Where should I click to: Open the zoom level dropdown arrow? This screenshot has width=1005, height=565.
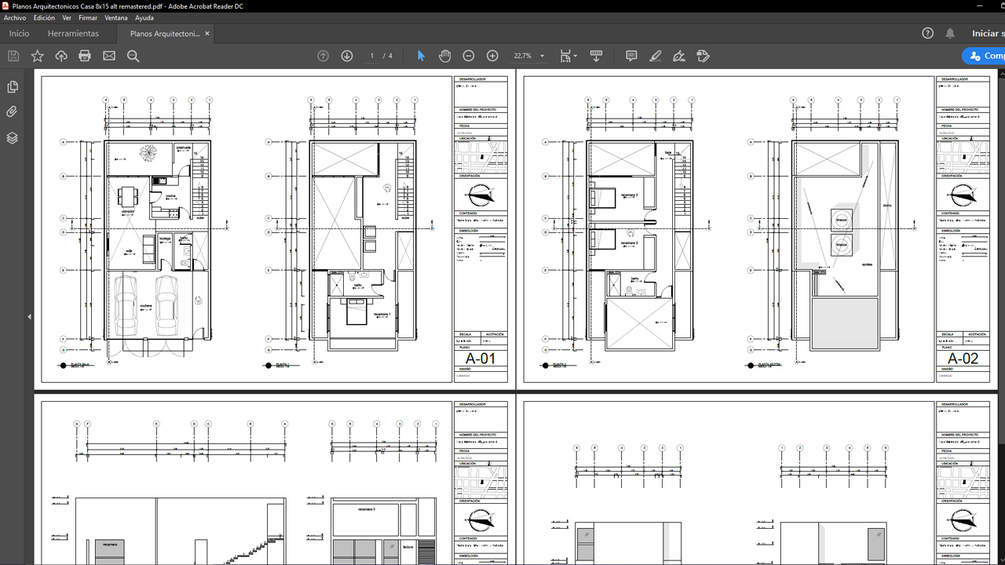(542, 56)
